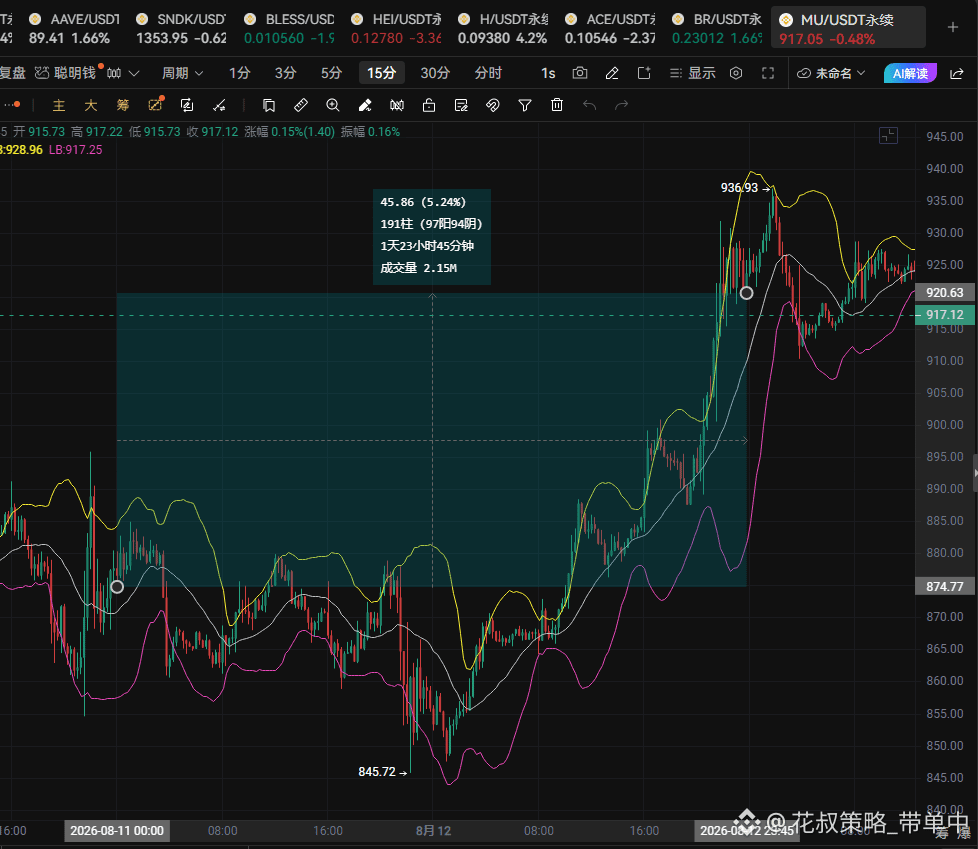The height and width of the screenshot is (849, 978).
Task: Click the upper measurement anchor circle
Action: (x=747, y=293)
